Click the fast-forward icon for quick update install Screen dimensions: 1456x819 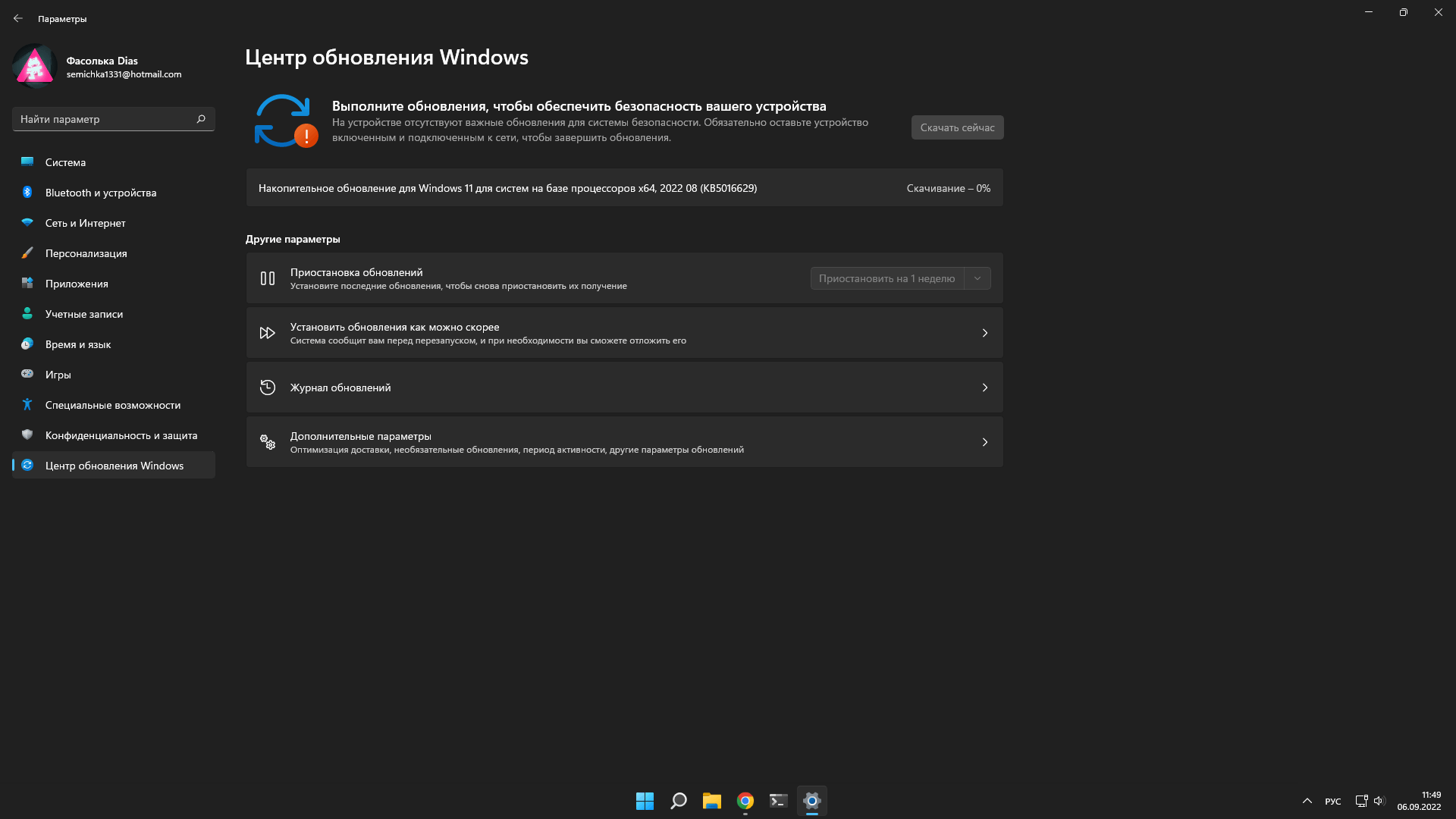point(268,333)
